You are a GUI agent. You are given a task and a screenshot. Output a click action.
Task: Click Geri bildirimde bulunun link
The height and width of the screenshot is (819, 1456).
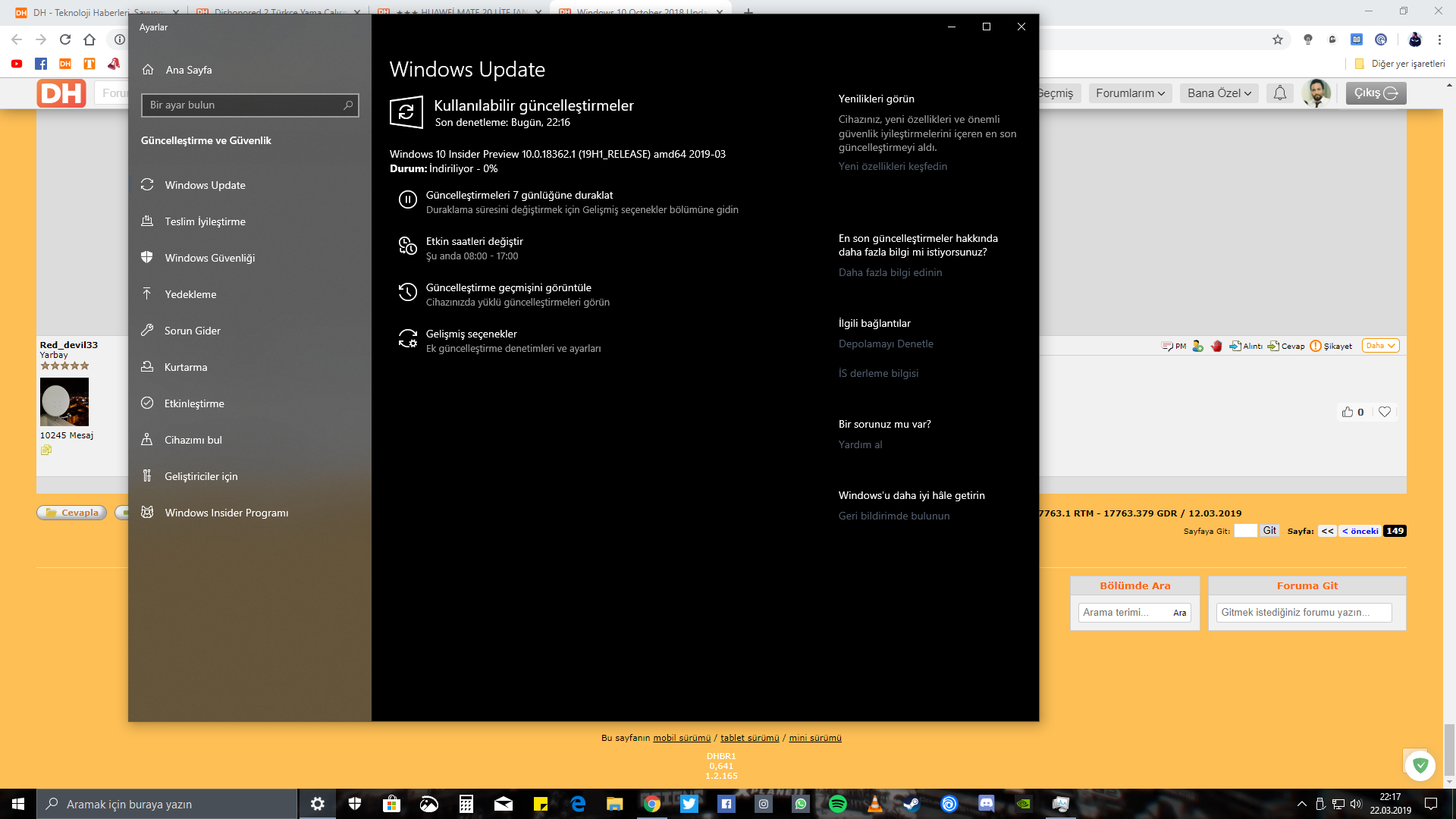click(894, 516)
